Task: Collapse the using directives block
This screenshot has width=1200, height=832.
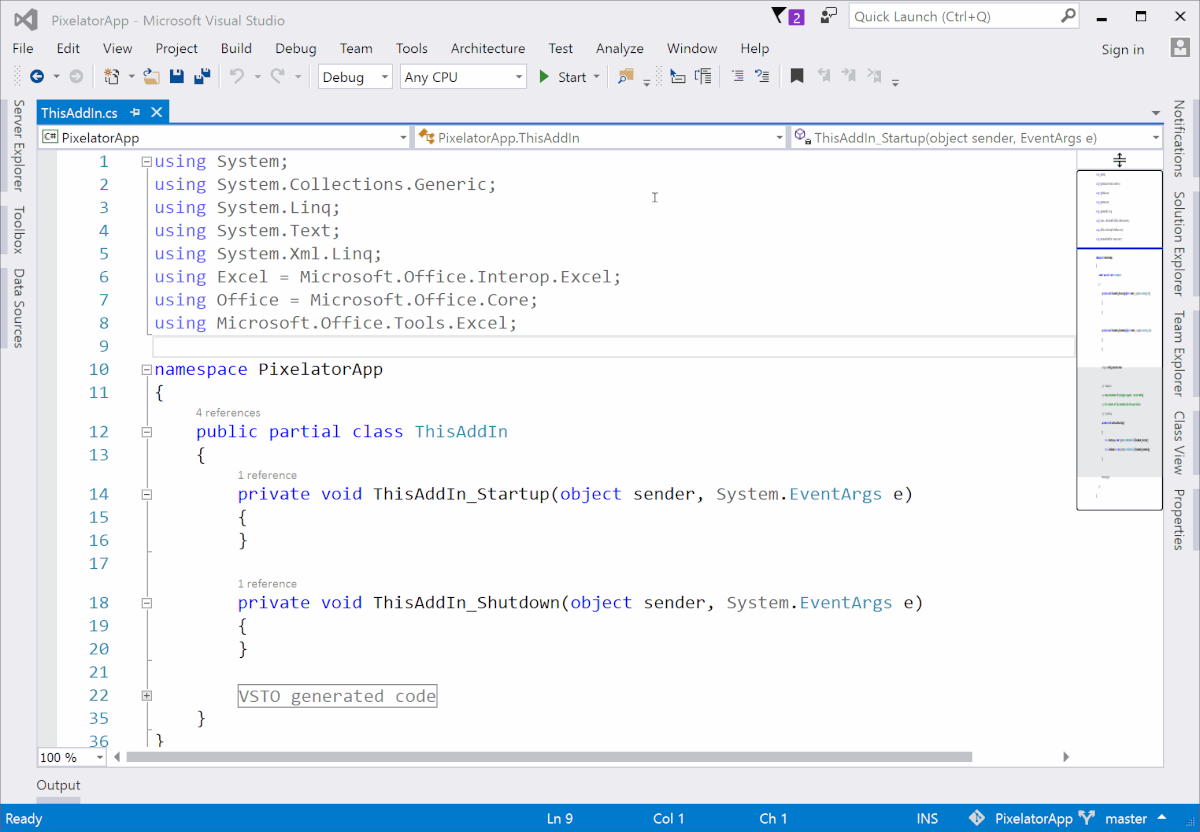Action: pyautogui.click(x=147, y=162)
